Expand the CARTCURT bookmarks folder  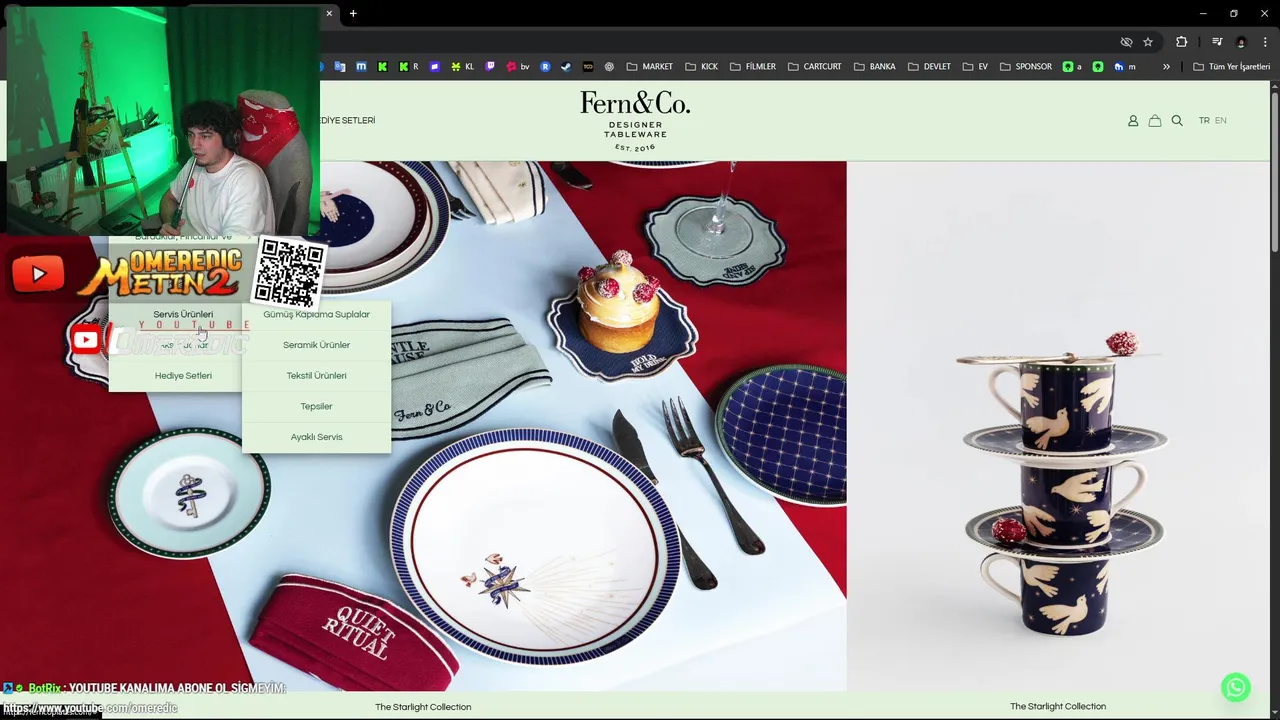814,67
